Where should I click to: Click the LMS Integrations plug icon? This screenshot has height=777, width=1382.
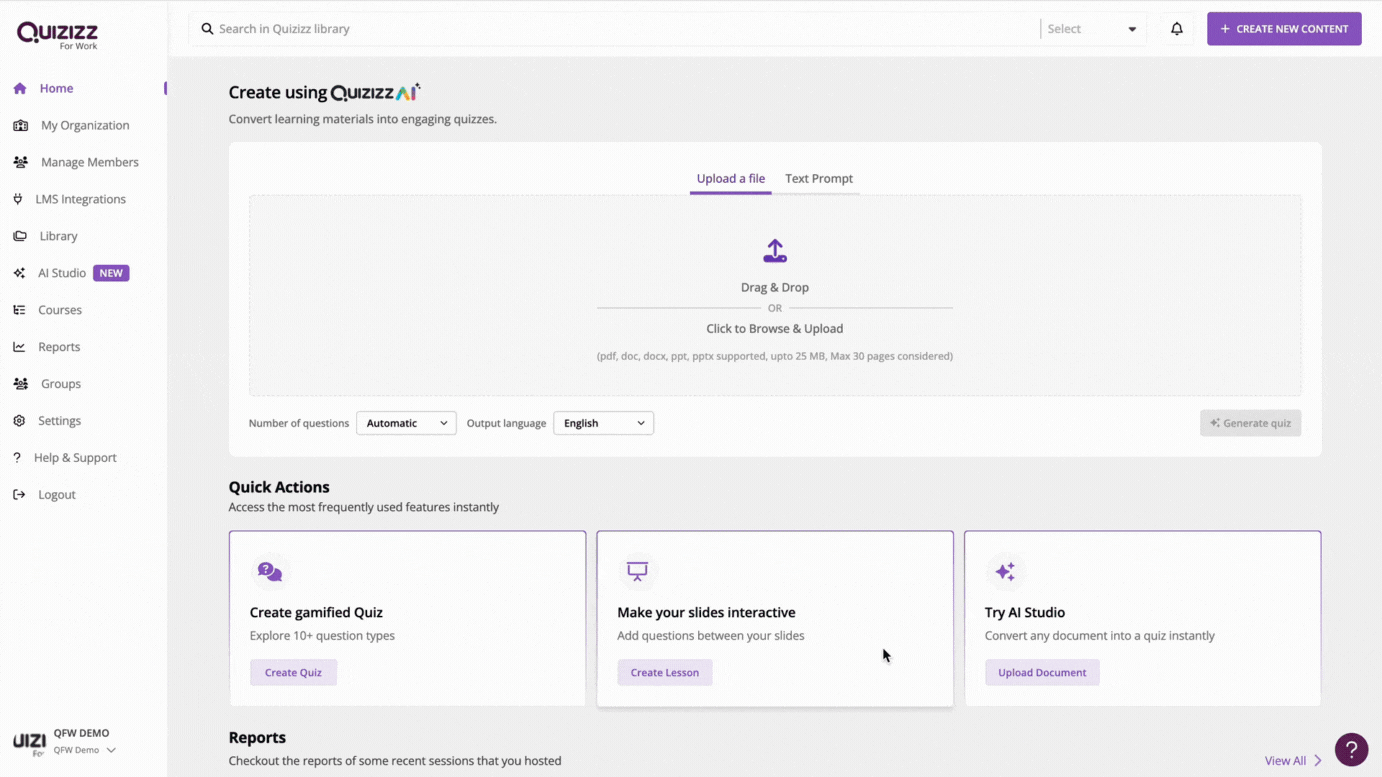pos(18,199)
